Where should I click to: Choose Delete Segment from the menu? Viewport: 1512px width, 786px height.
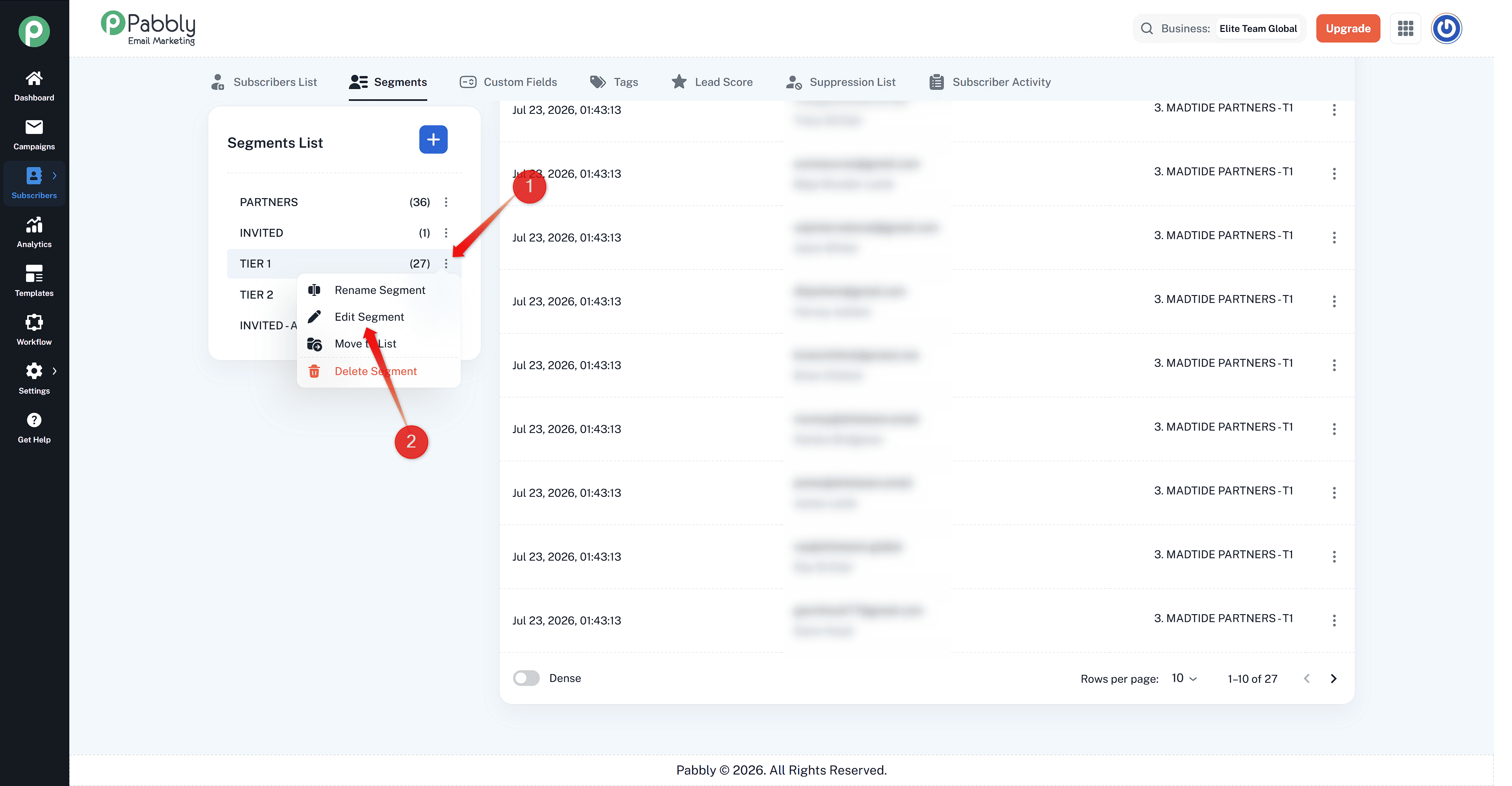pos(379,371)
